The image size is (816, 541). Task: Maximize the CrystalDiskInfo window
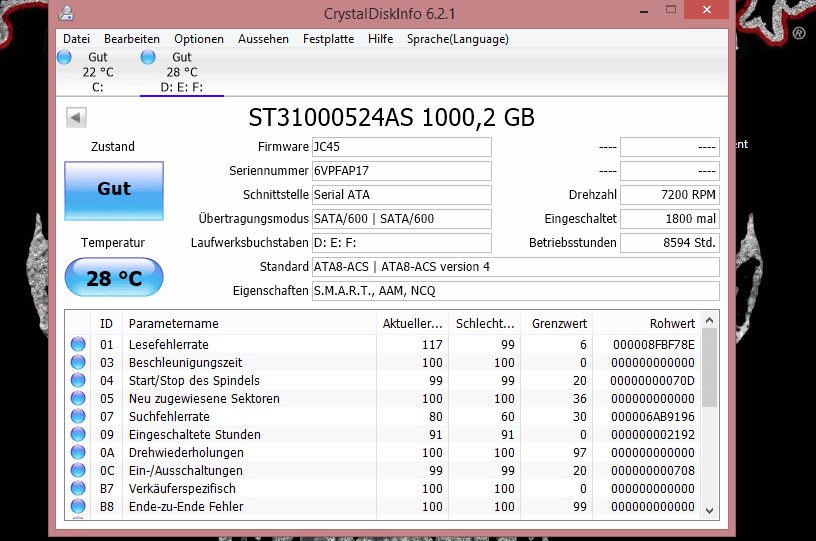(x=671, y=9)
